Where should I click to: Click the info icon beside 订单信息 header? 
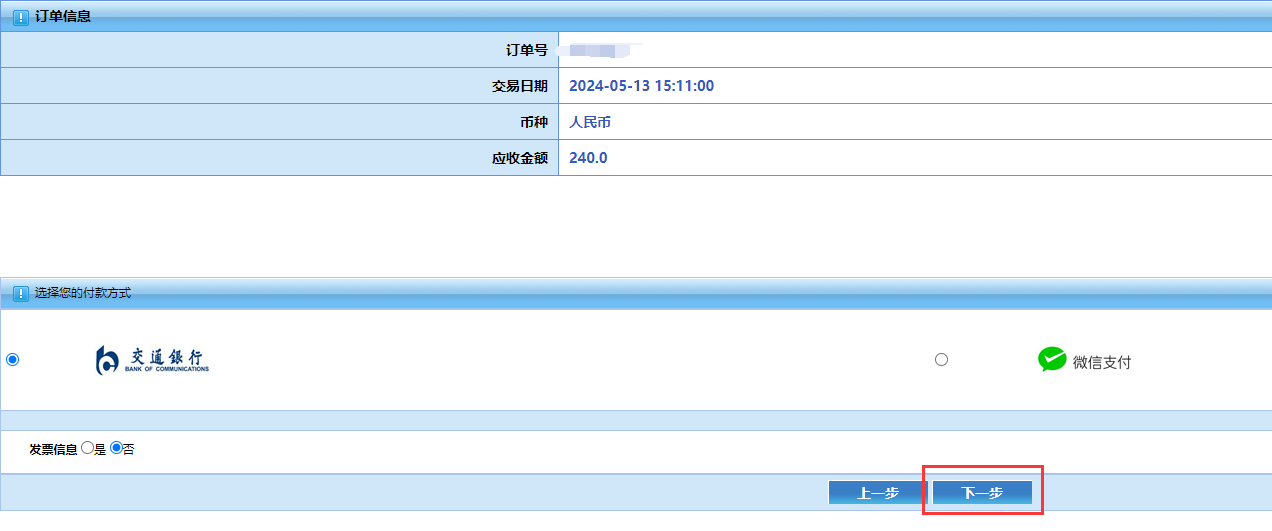coord(21,17)
